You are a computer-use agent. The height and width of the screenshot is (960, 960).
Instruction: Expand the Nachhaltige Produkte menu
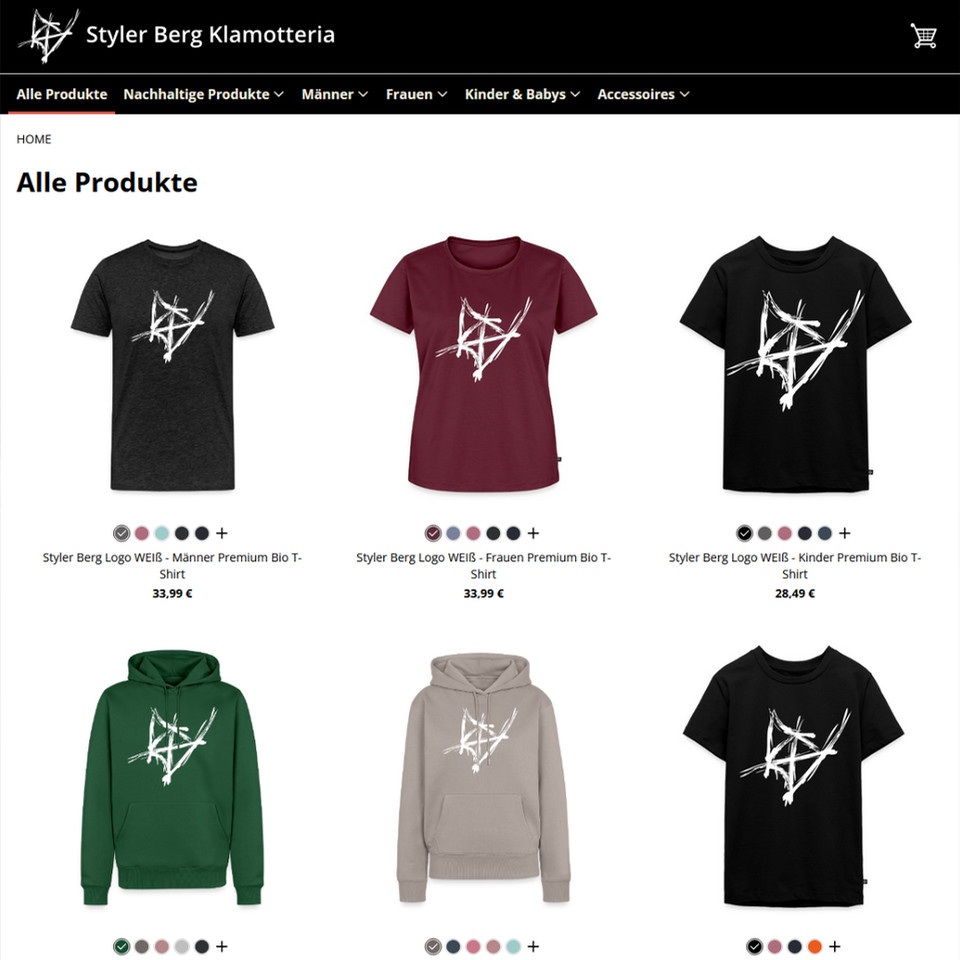(204, 94)
